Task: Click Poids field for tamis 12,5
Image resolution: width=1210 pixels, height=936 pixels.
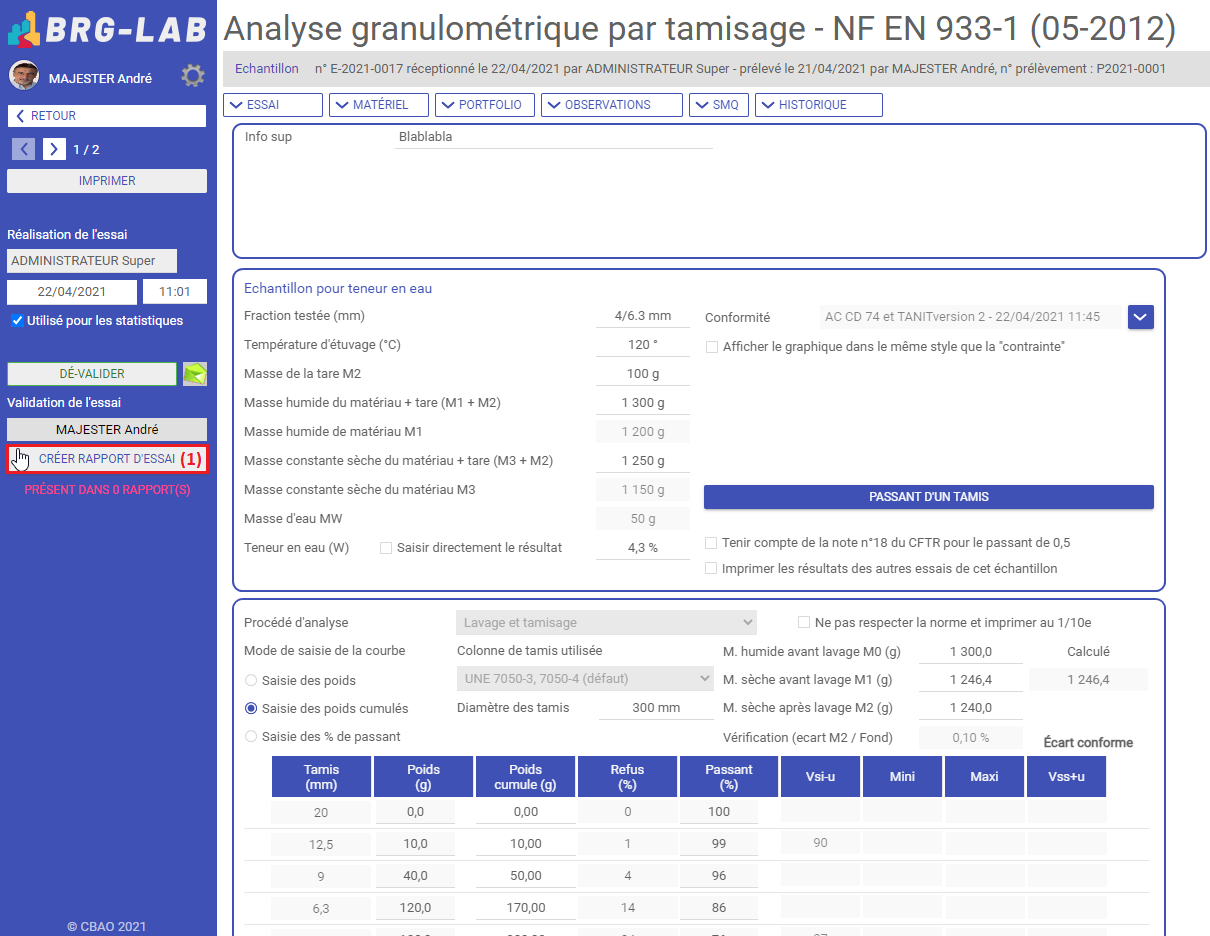Action: click(x=415, y=844)
